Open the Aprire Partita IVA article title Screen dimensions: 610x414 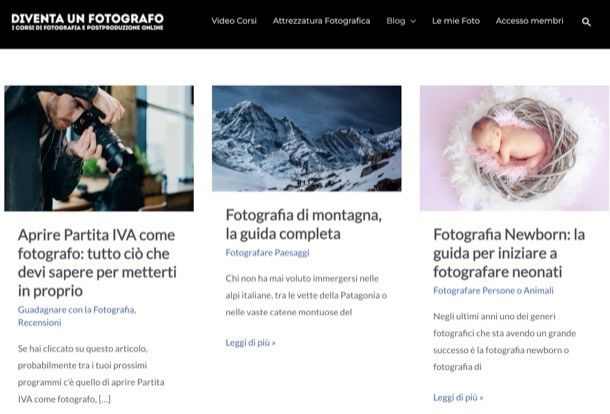[97, 263]
